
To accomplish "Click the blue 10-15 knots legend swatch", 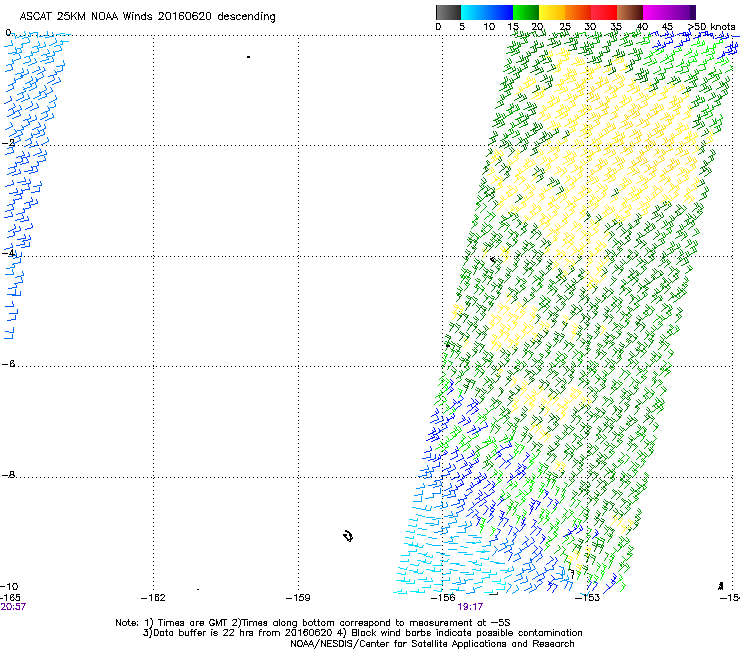I will click(500, 12).
